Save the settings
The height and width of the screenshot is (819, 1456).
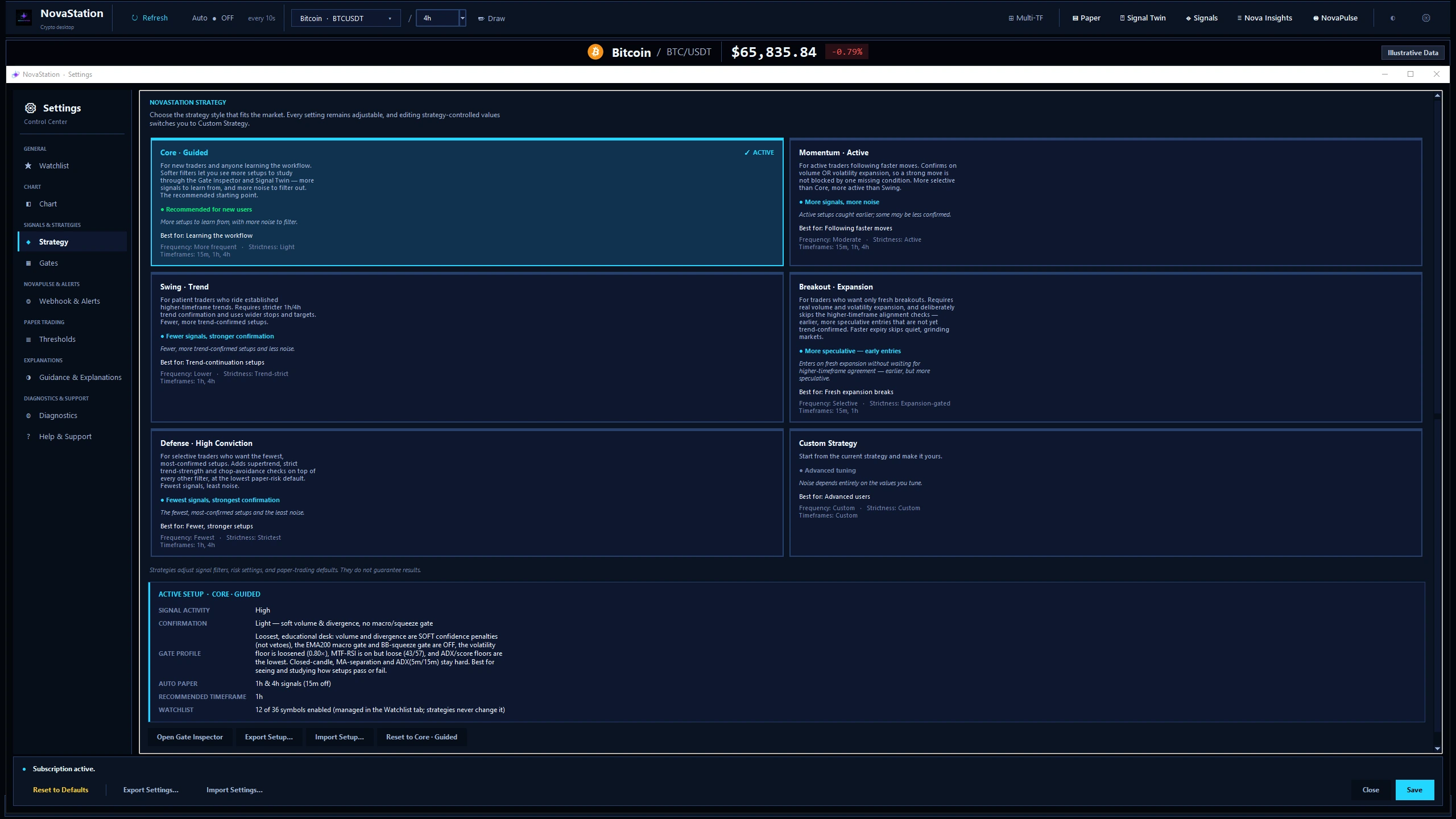coord(1414,789)
